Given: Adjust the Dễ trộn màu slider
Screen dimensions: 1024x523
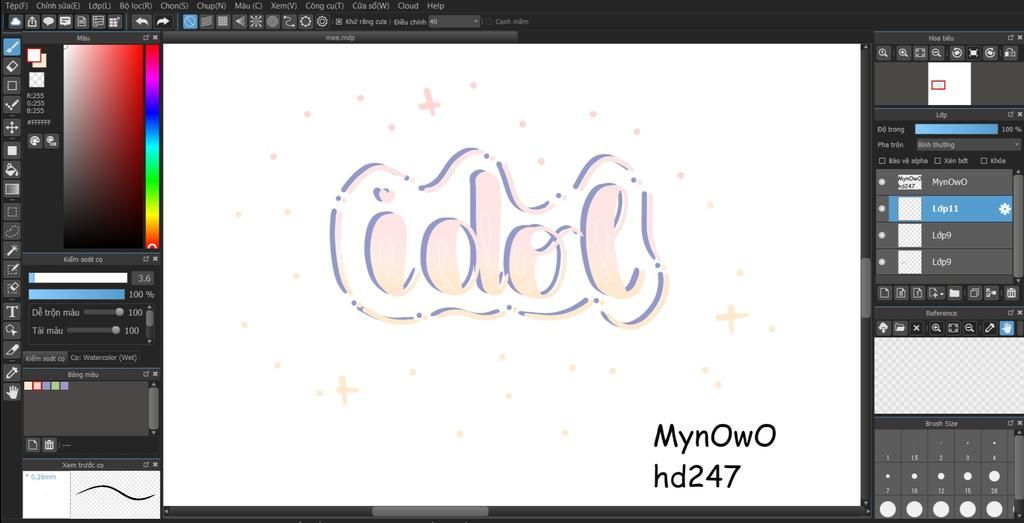Looking at the screenshot, I should [103, 313].
